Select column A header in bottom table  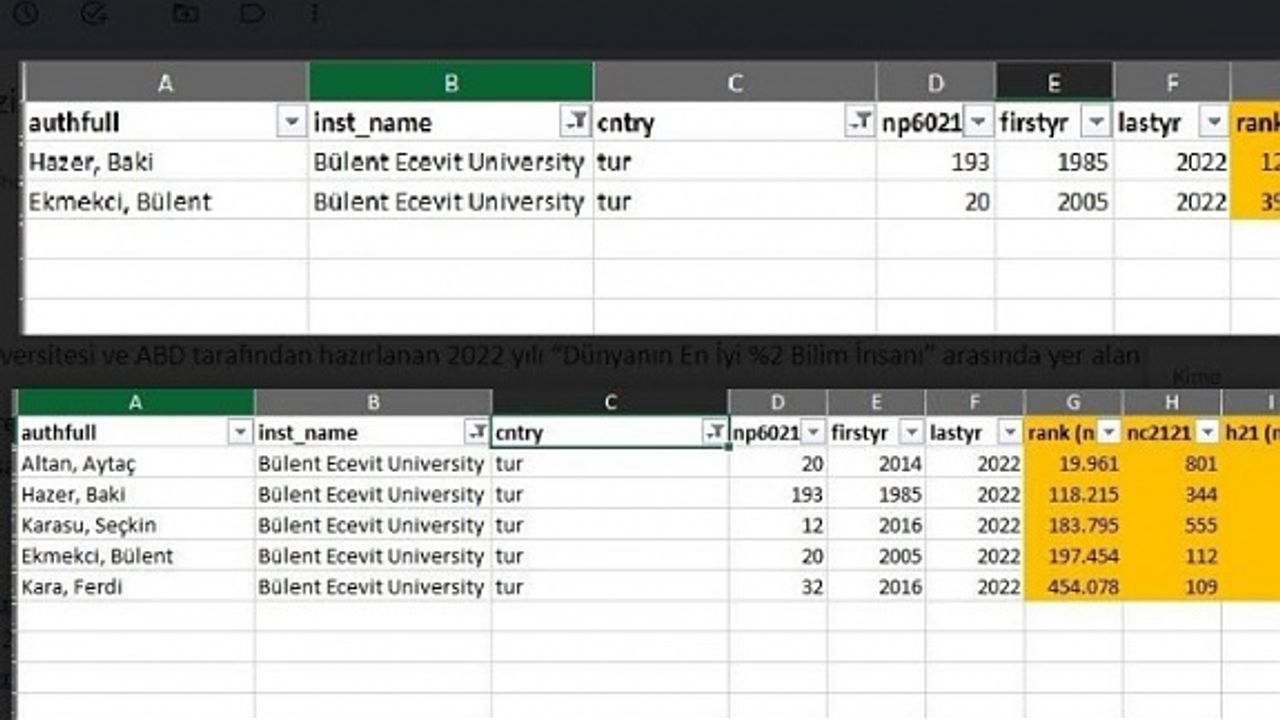pyautogui.click(x=135, y=402)
